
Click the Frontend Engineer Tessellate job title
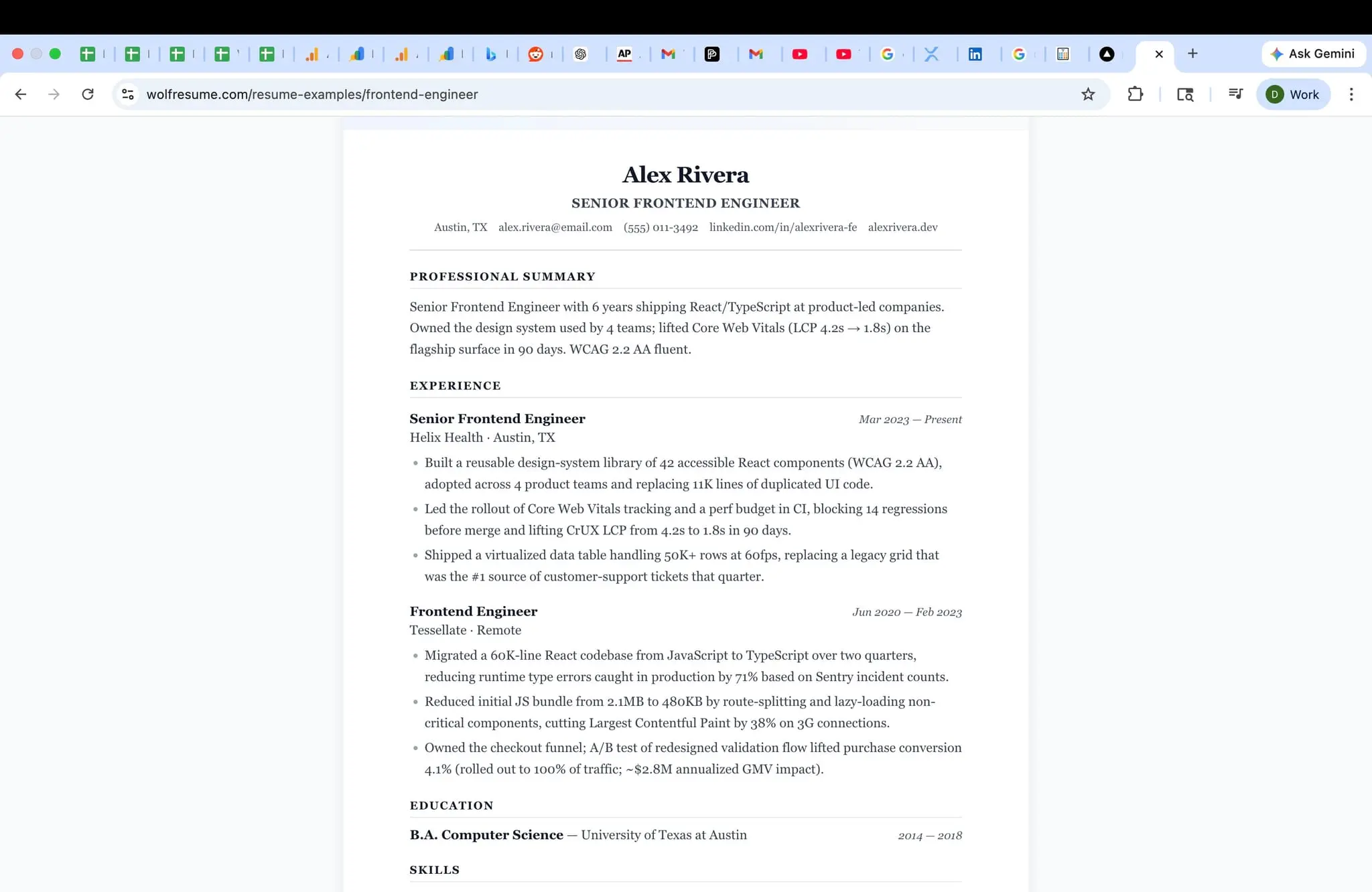(x=473, y=611)
